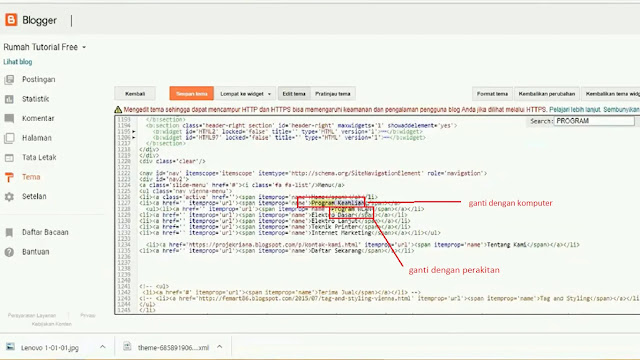Viewport: 640px width, 360px height.
Task: Click the Tentang Kami text in code
Action: coord(507,245)
